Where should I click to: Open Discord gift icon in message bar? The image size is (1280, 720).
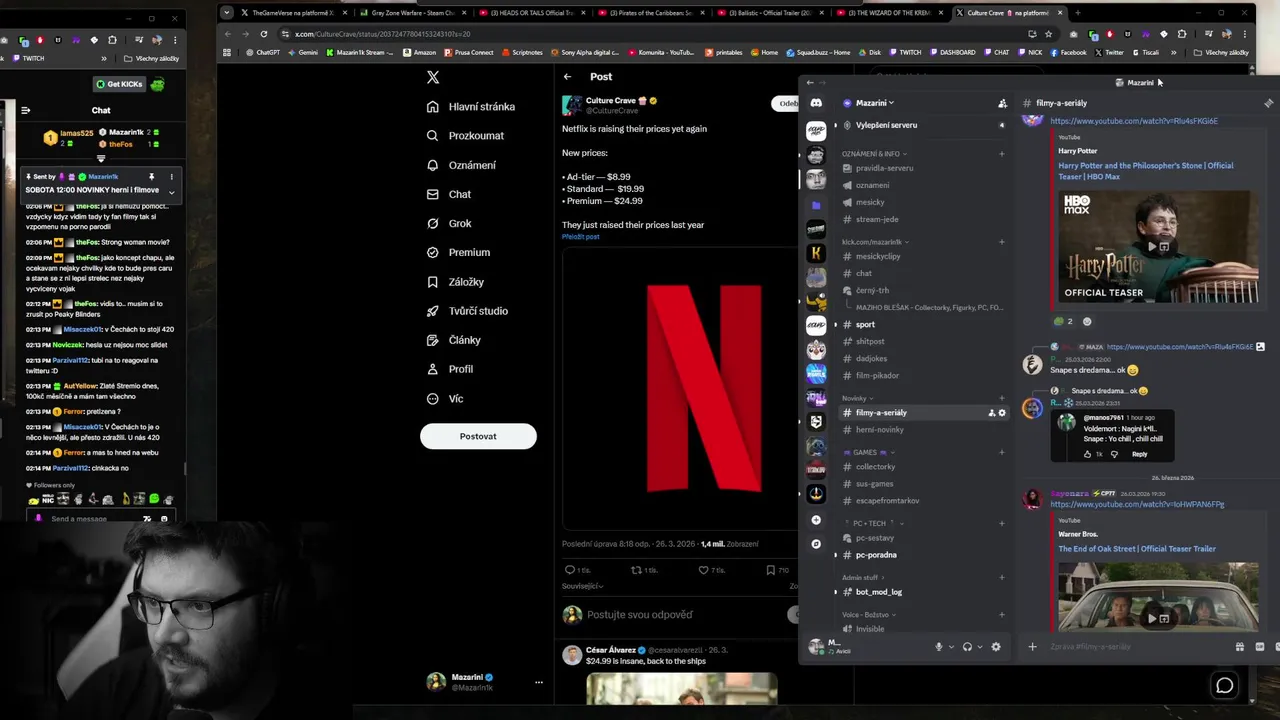[1240, 647]
